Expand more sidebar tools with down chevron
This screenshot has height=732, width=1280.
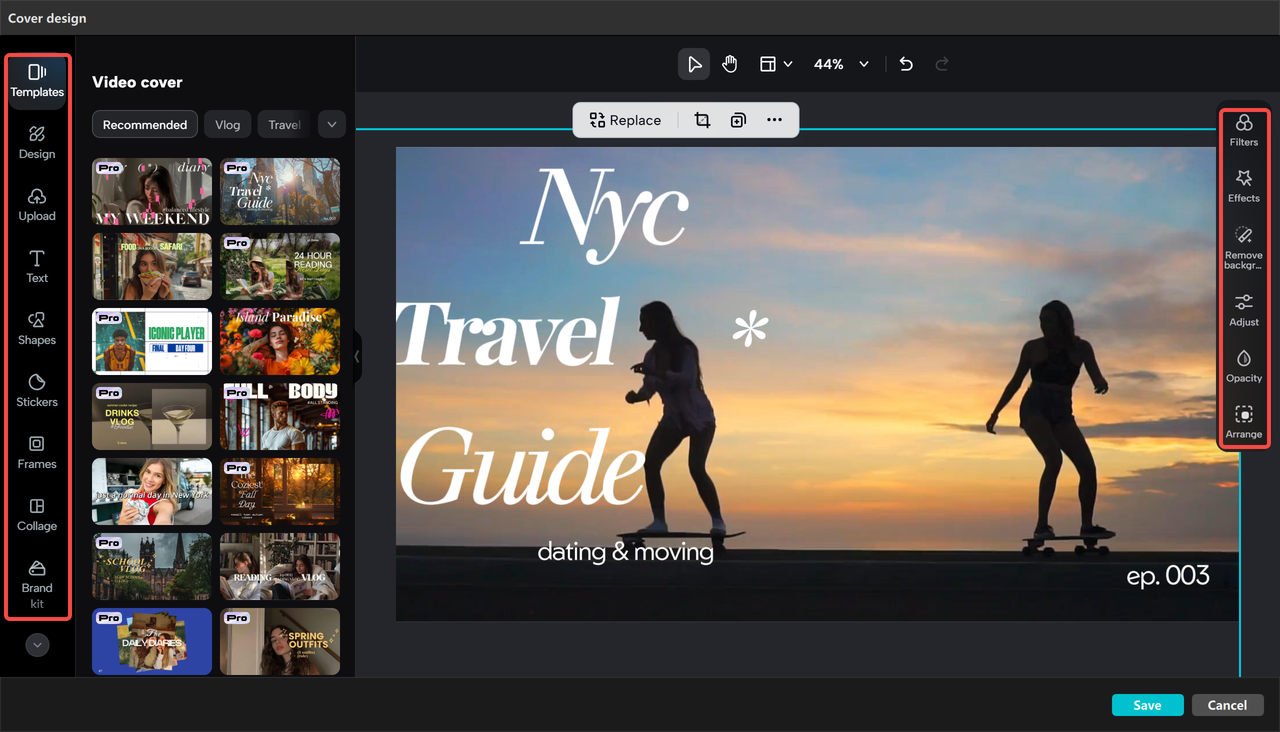37,646
